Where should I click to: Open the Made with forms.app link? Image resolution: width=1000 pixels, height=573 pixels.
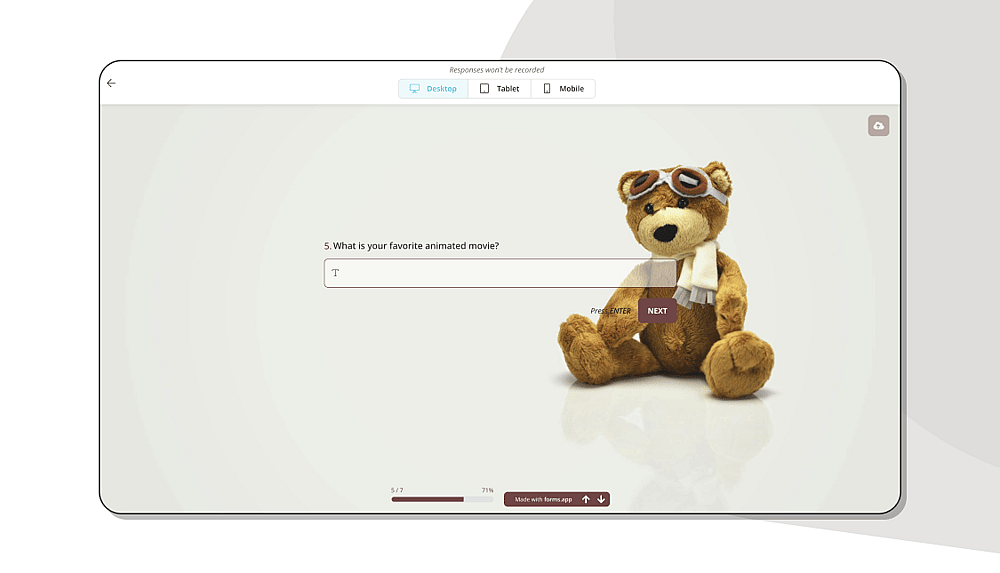click(543, 500)
